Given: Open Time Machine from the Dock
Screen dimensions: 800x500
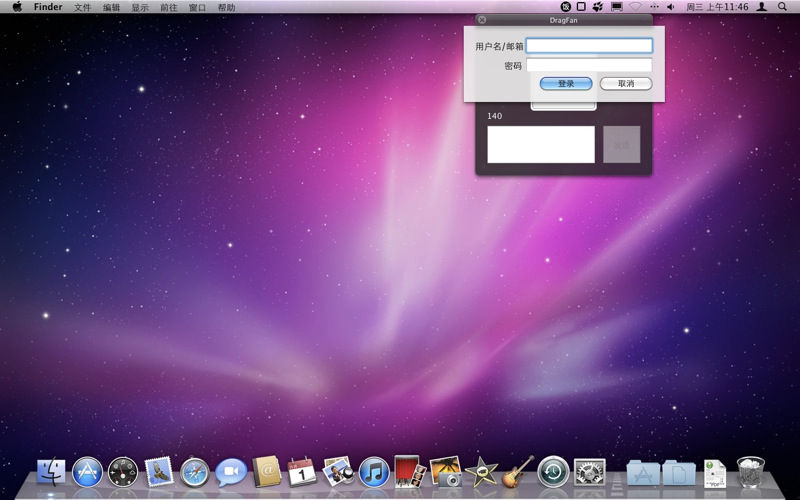Looking at the screenshot, I should point(553,472).
